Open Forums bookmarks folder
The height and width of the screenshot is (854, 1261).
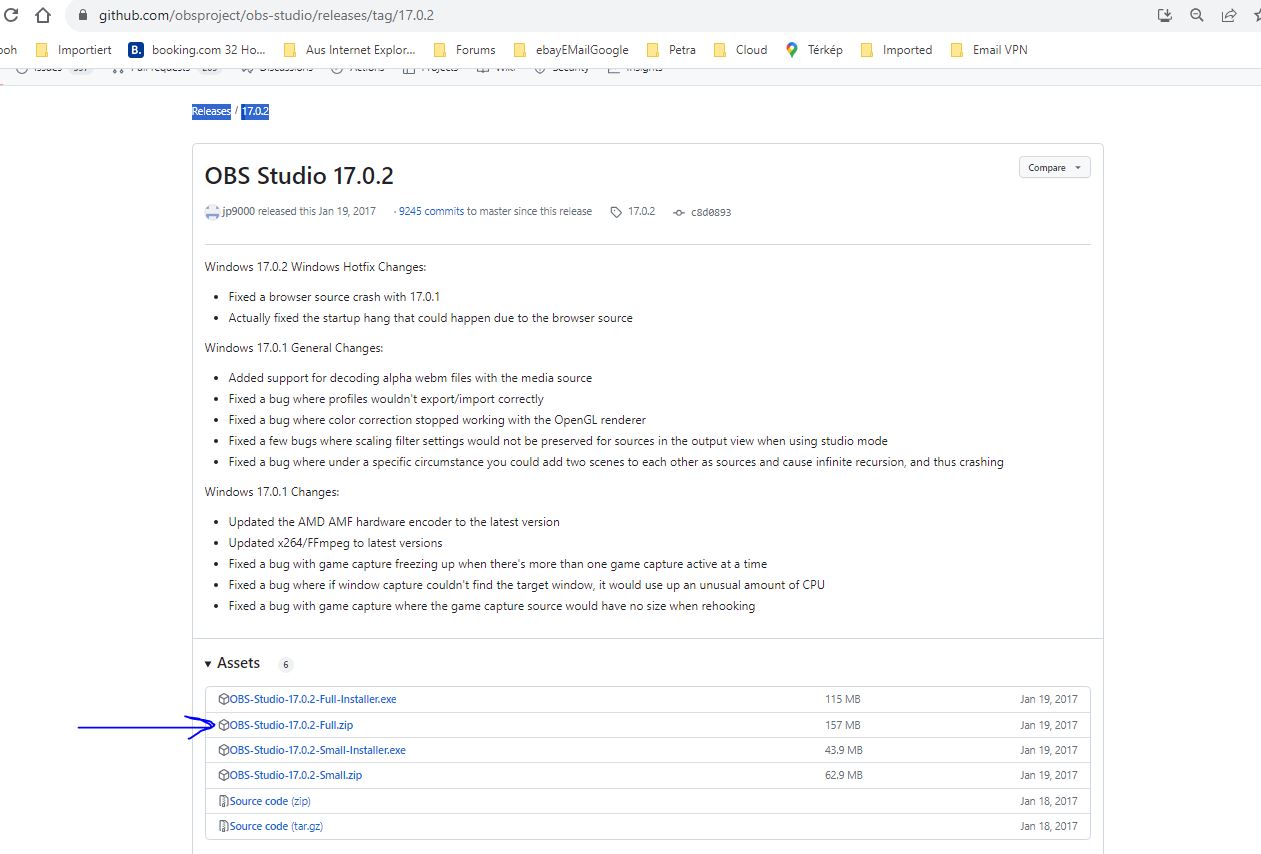tap(464, 50)
